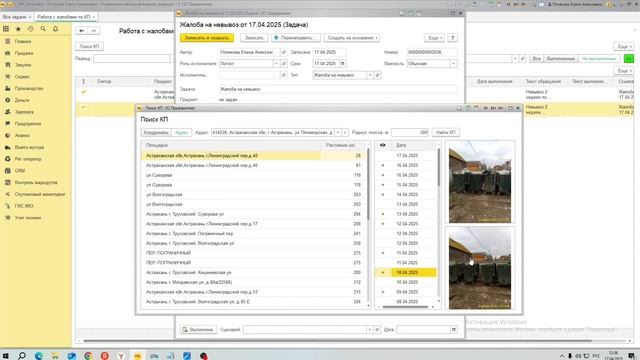
Task: Go forward with the right arrow button
Action: click(93, 31)
